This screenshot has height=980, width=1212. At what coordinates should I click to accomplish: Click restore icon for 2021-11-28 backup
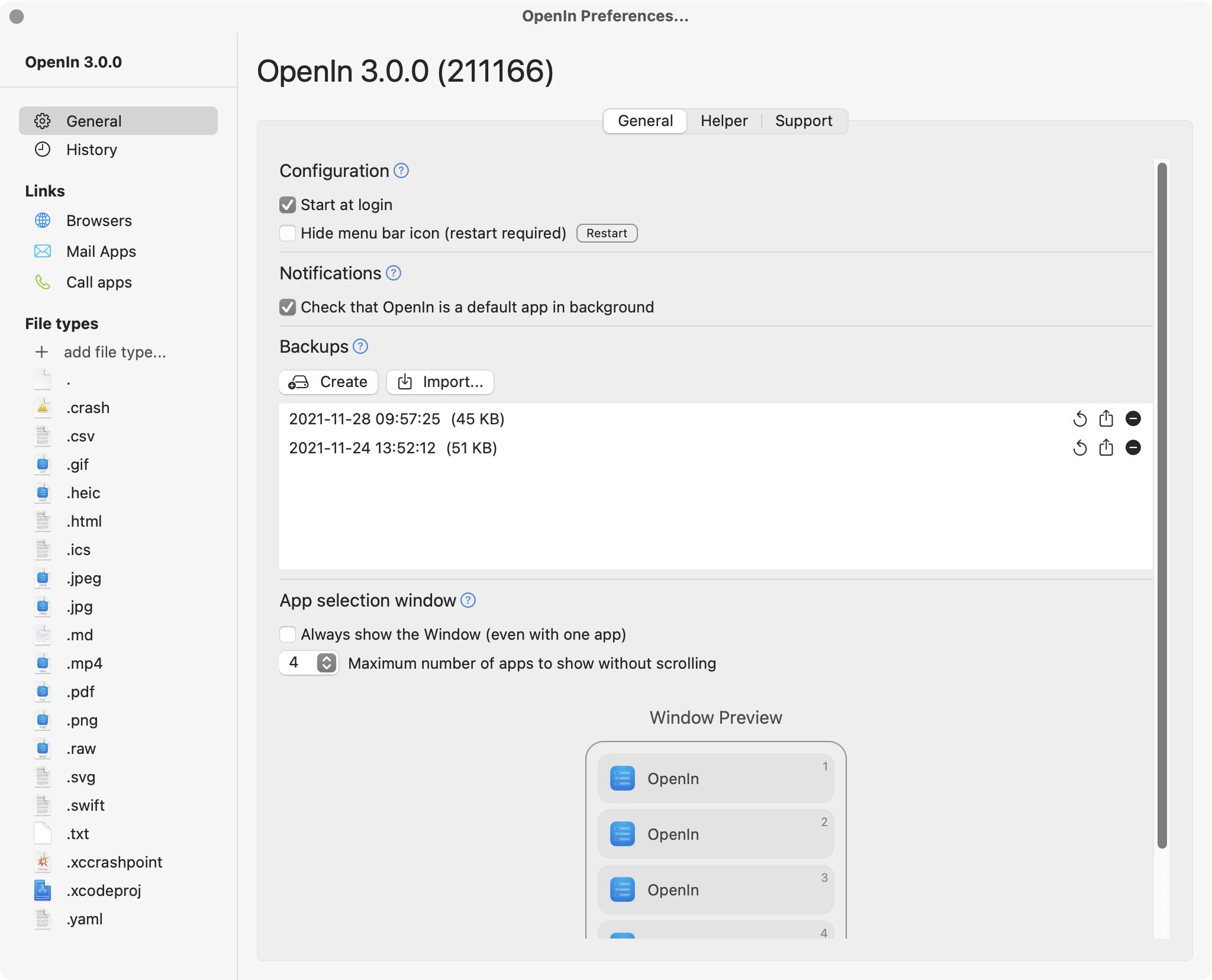tap(1080, 418)
